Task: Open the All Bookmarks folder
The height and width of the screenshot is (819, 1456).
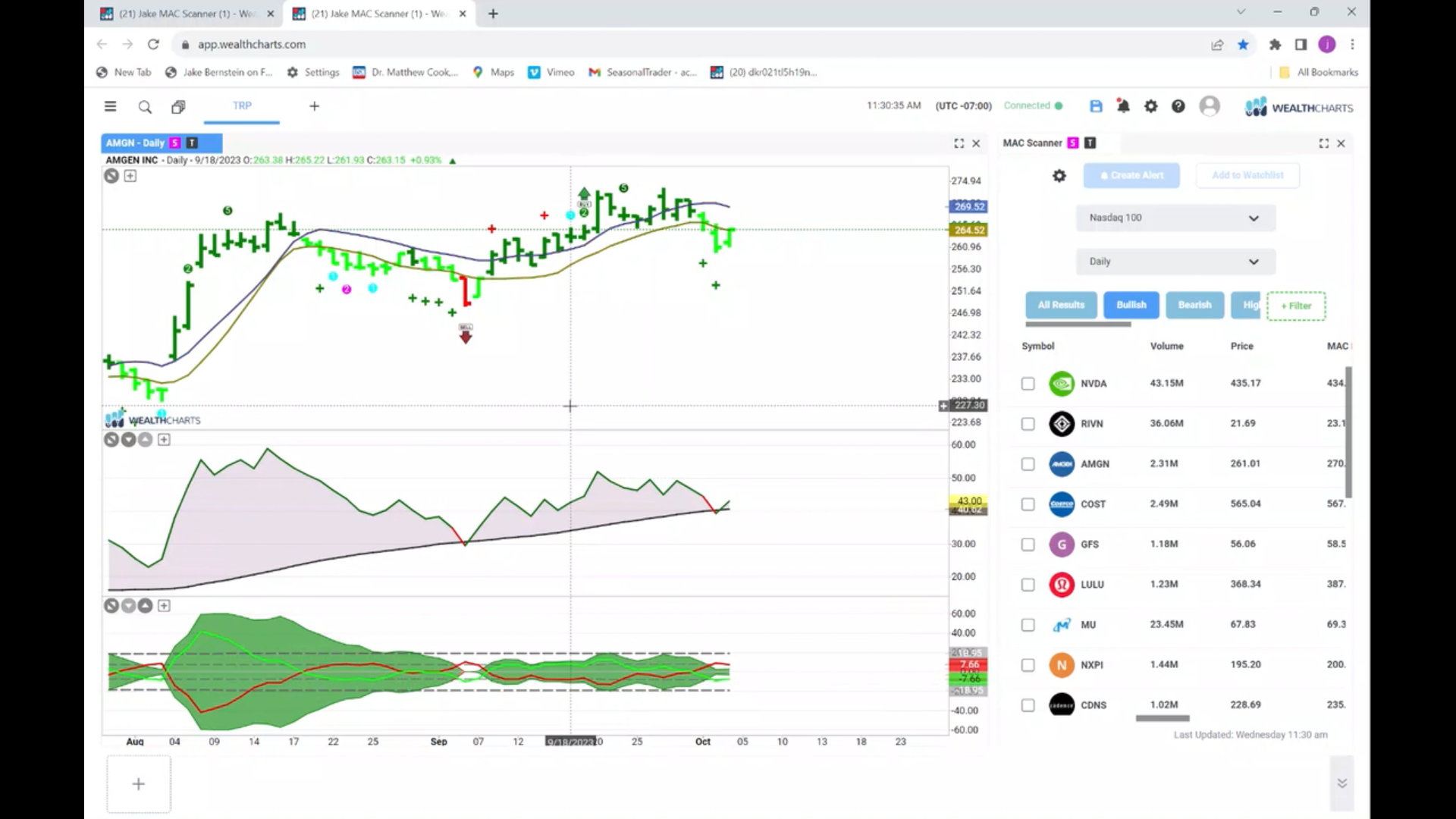Action: [1319, 72]
